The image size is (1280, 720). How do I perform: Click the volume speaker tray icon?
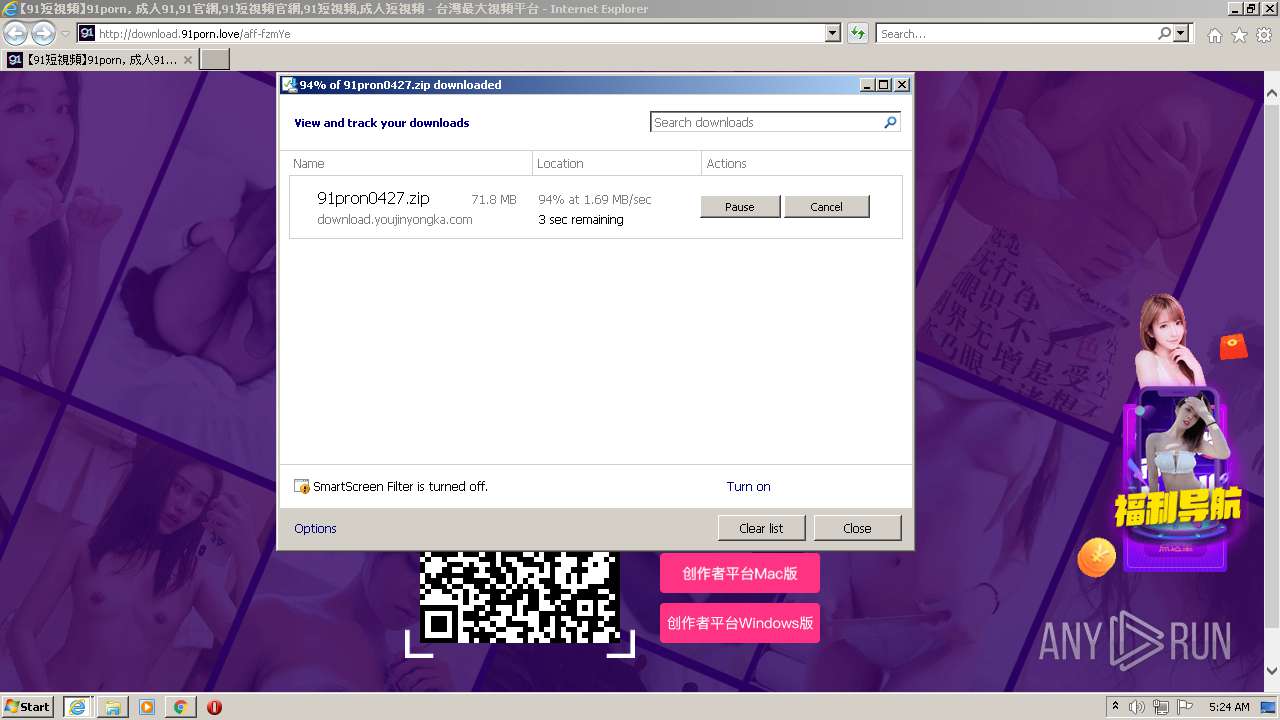tap(1137, 706)
